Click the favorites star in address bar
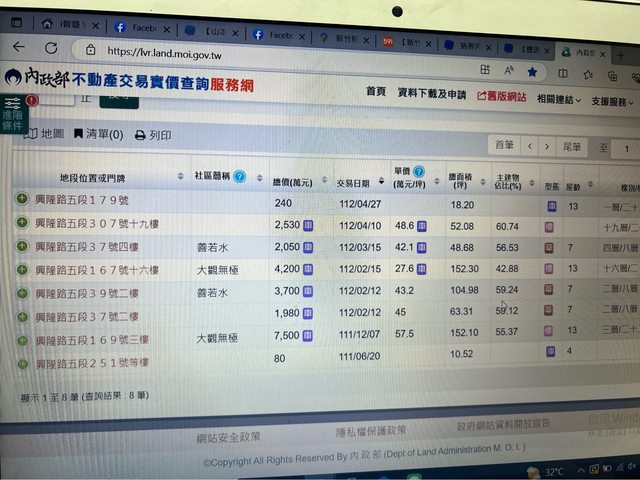640x480 pixels. 532,72
